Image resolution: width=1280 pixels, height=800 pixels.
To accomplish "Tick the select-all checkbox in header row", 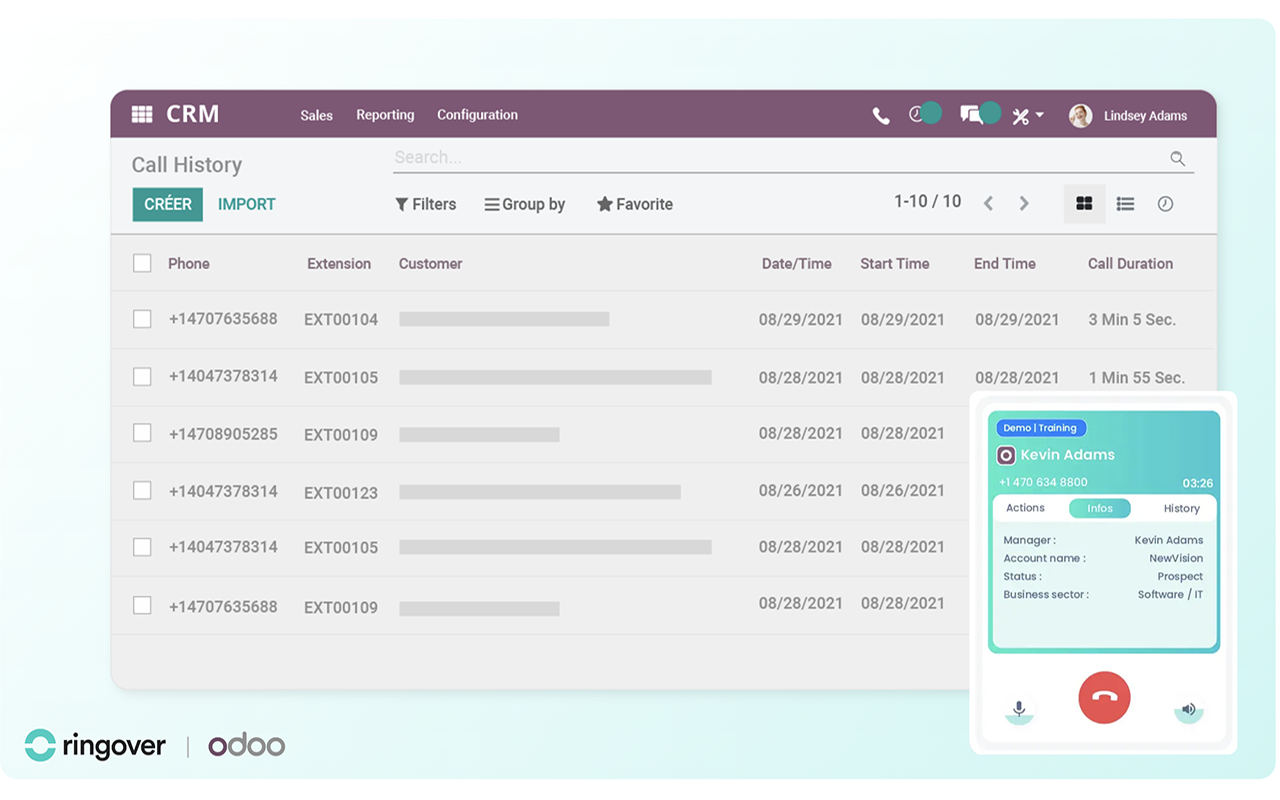I will (142, 263).
